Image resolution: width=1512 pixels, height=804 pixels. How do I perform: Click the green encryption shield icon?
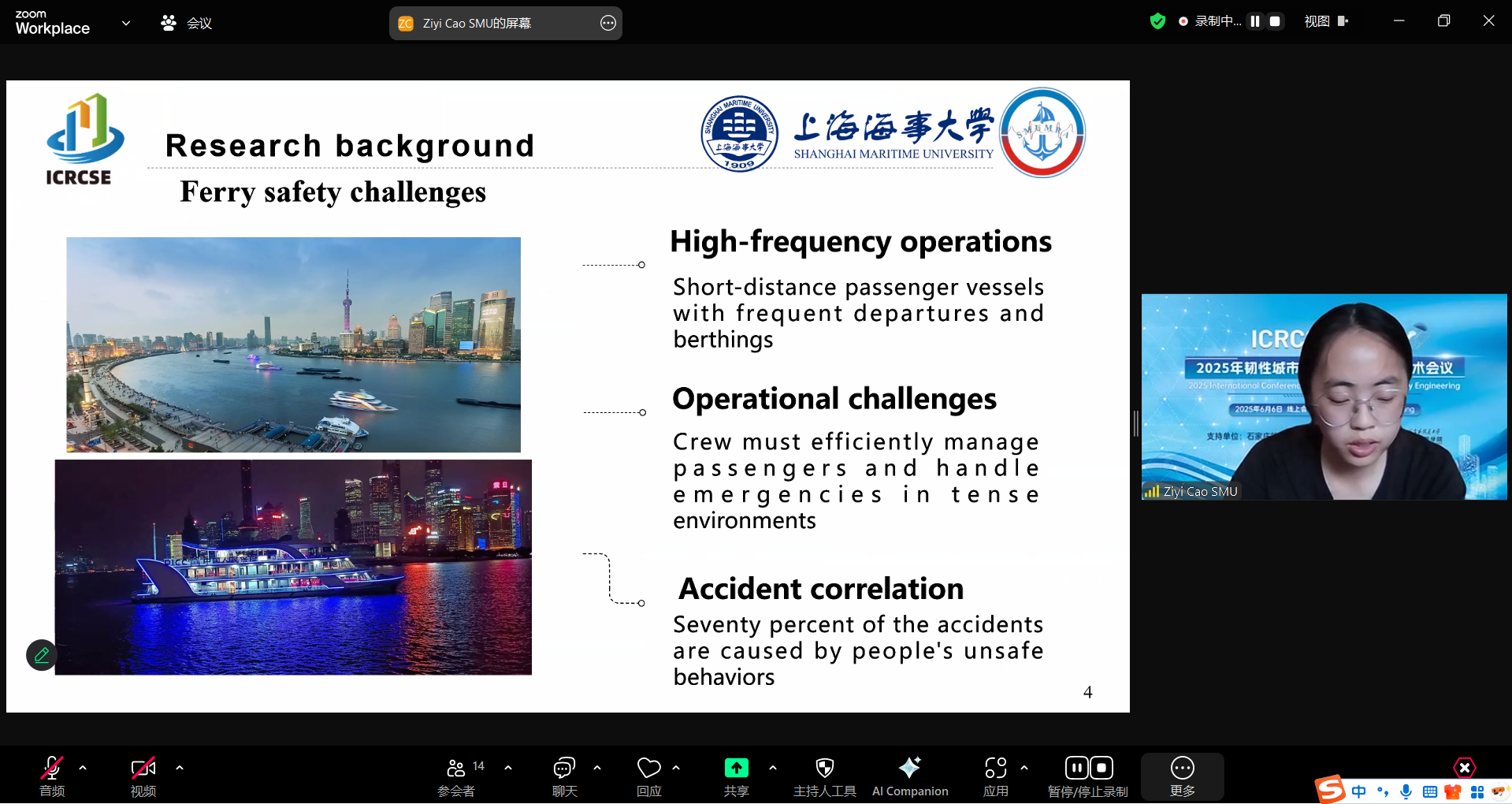point(1157,21)
